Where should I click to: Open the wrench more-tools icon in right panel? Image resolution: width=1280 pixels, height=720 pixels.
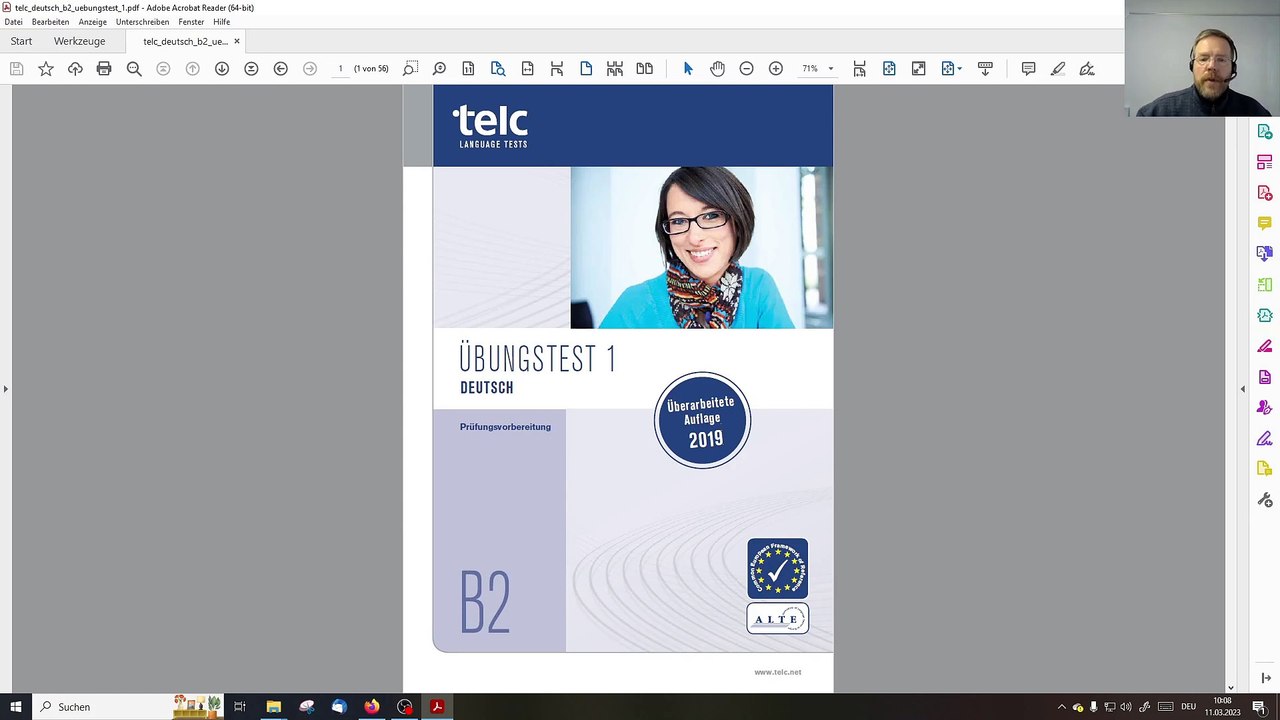(1265, 500)
